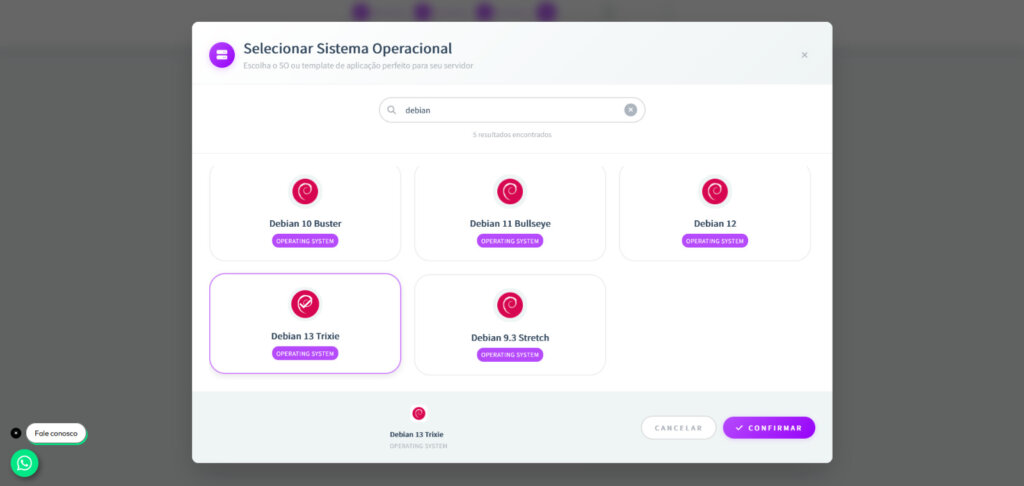Click inside the debian search field
1024x486 pixels.
(x=510, y=110)
